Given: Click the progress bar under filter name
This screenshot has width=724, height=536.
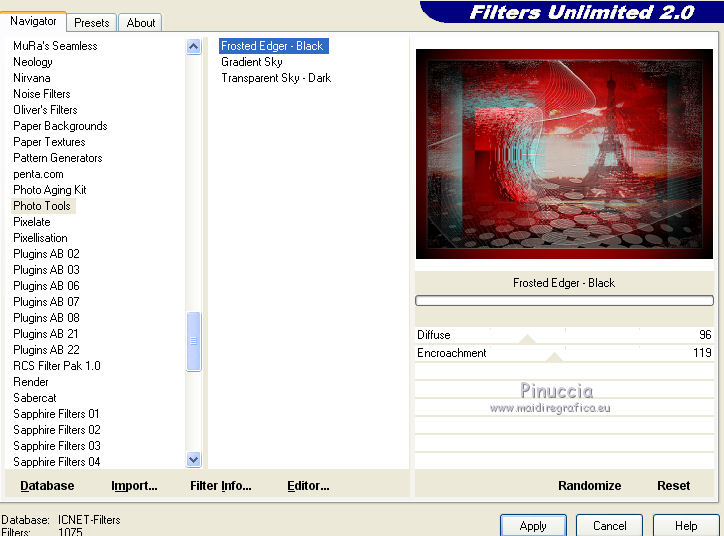Looking at the screenshot, I should [x=564, y=301].
